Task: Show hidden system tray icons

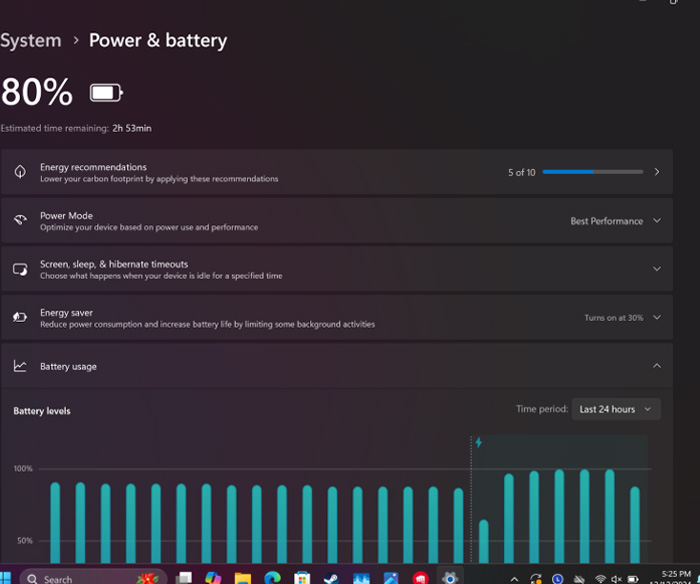Action: (514, 579)
